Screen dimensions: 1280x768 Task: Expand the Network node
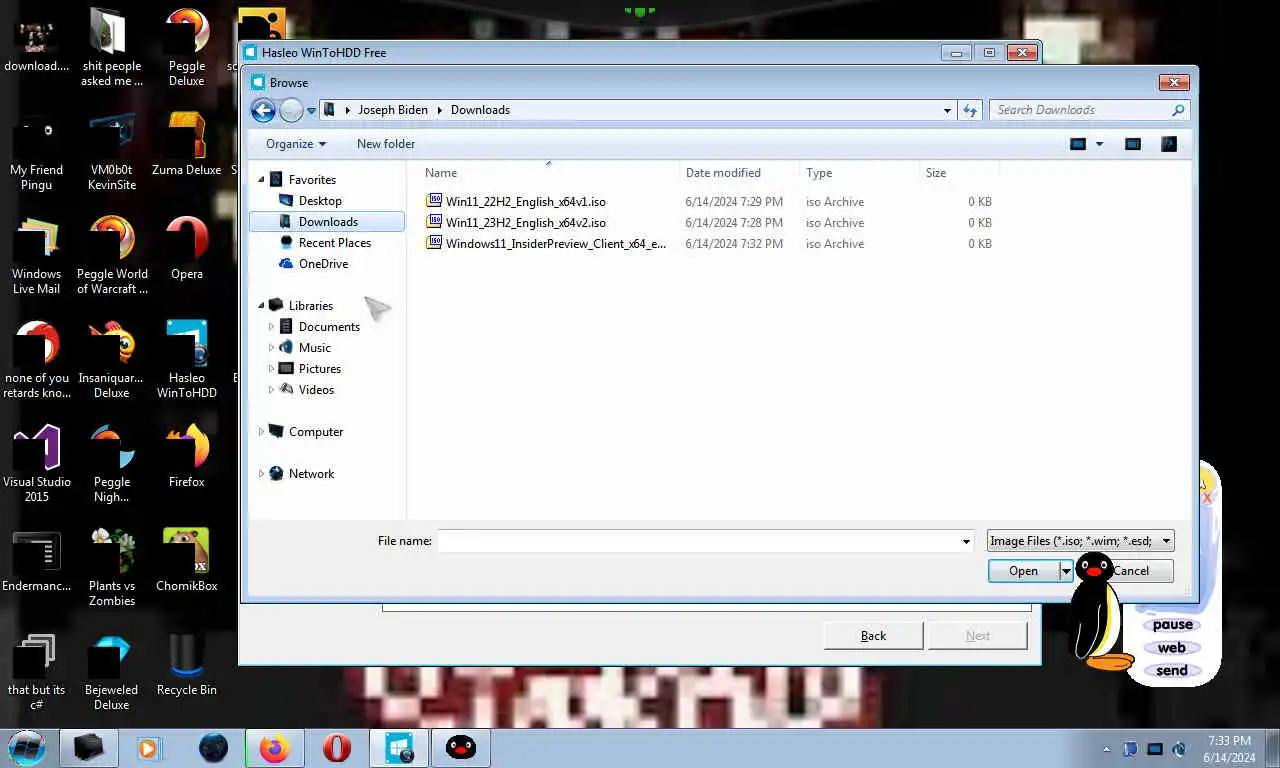(262, 474)
